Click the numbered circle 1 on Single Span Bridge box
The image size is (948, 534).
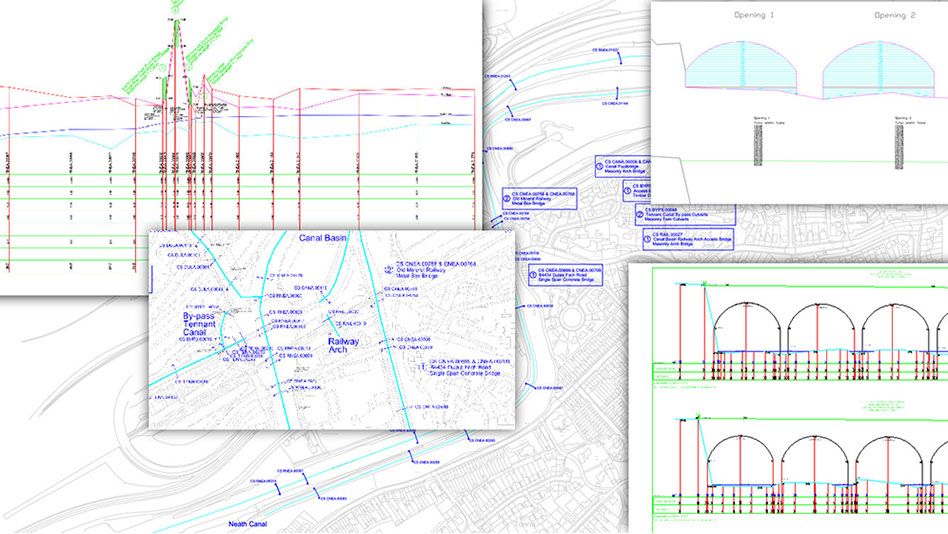[531, 276]
